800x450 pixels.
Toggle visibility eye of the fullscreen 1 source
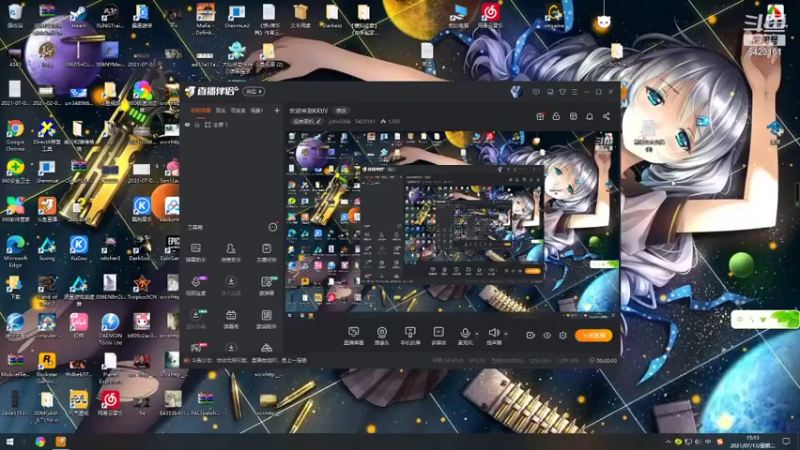pyautogui.click(x=188, y=125)
